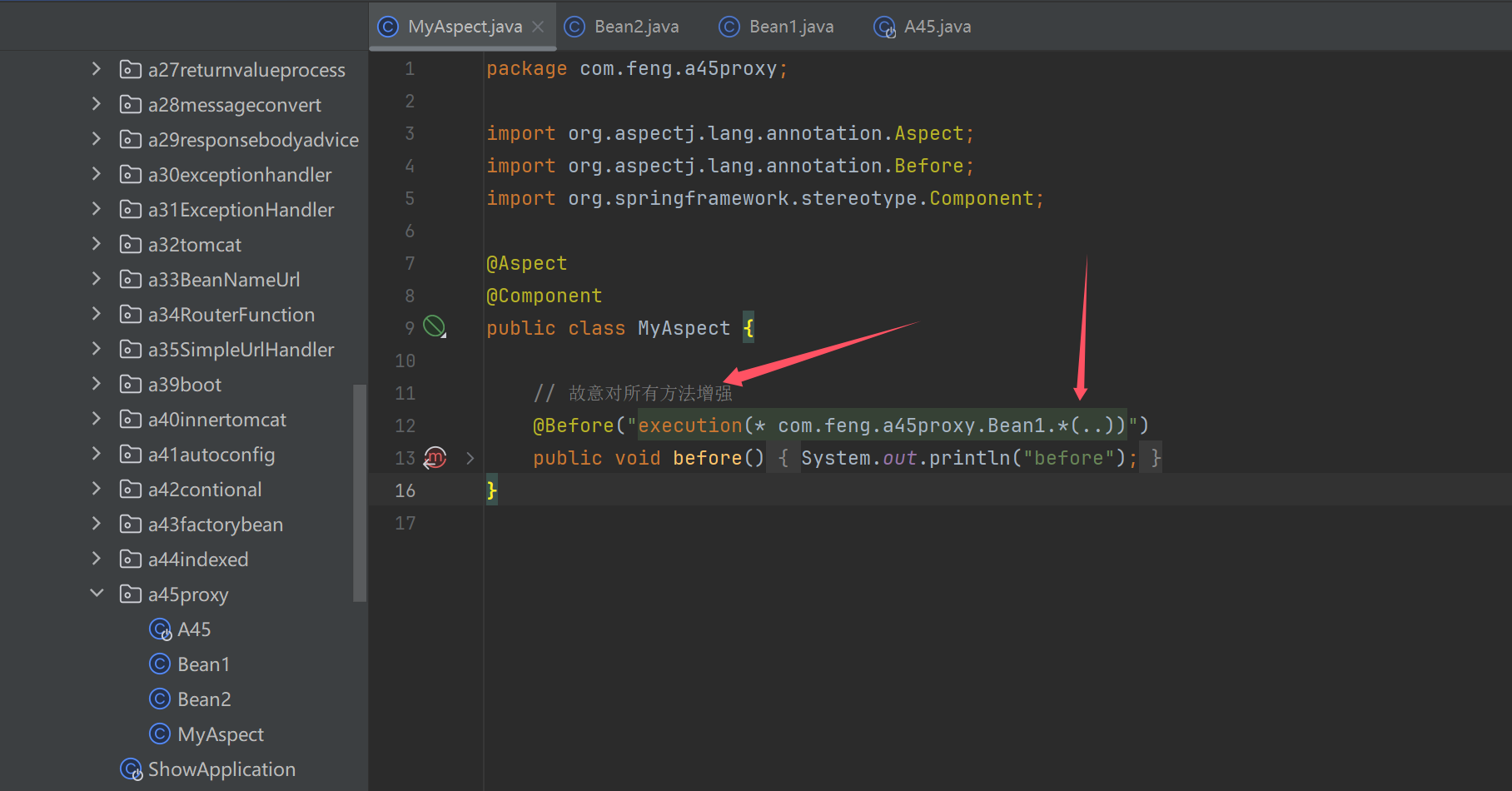Open the MyAspect class in the tree
1512x791 pixels.
221,734
